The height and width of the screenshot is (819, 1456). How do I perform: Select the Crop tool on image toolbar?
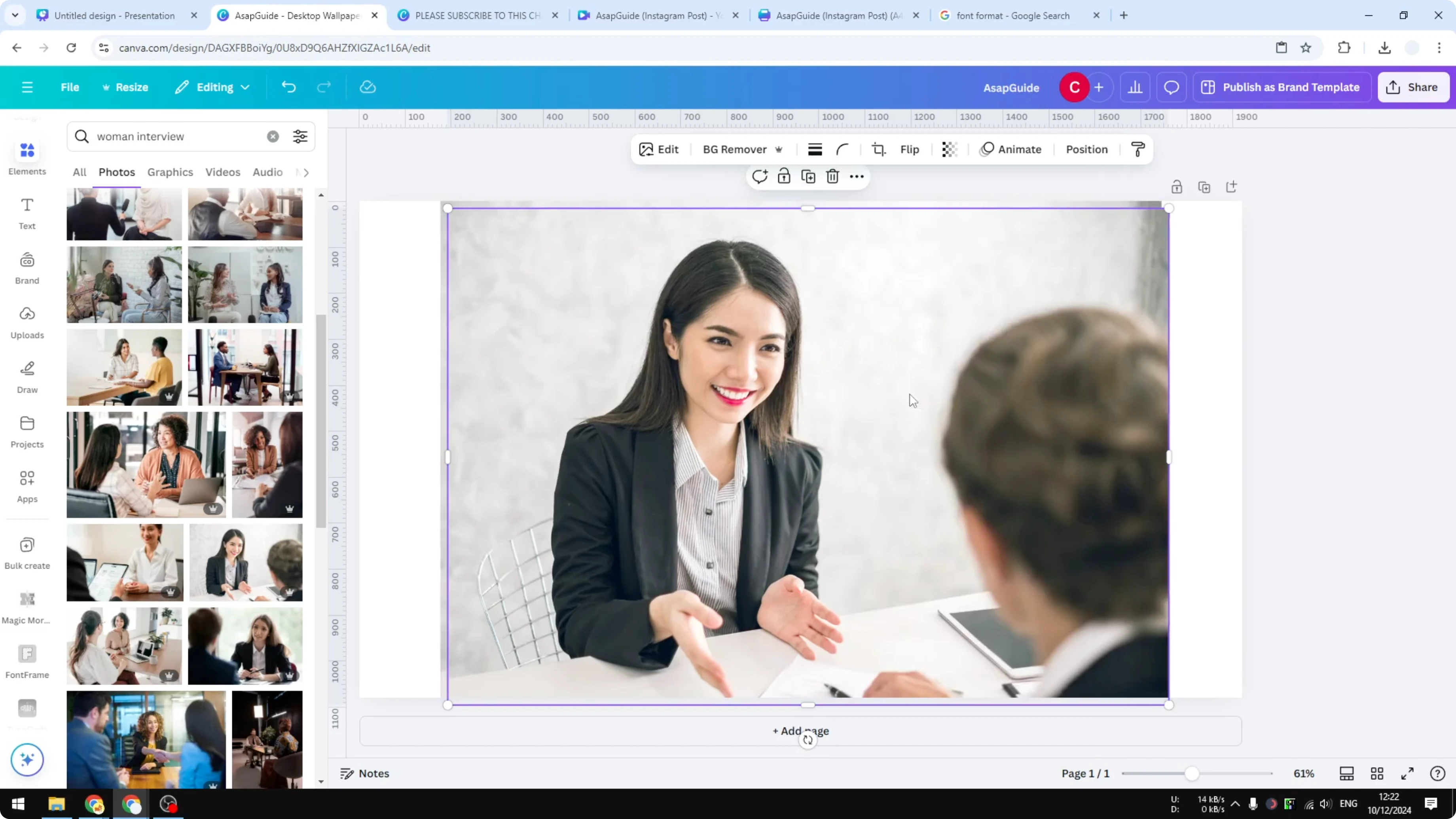pyautogui.click(x=878, y=149)
